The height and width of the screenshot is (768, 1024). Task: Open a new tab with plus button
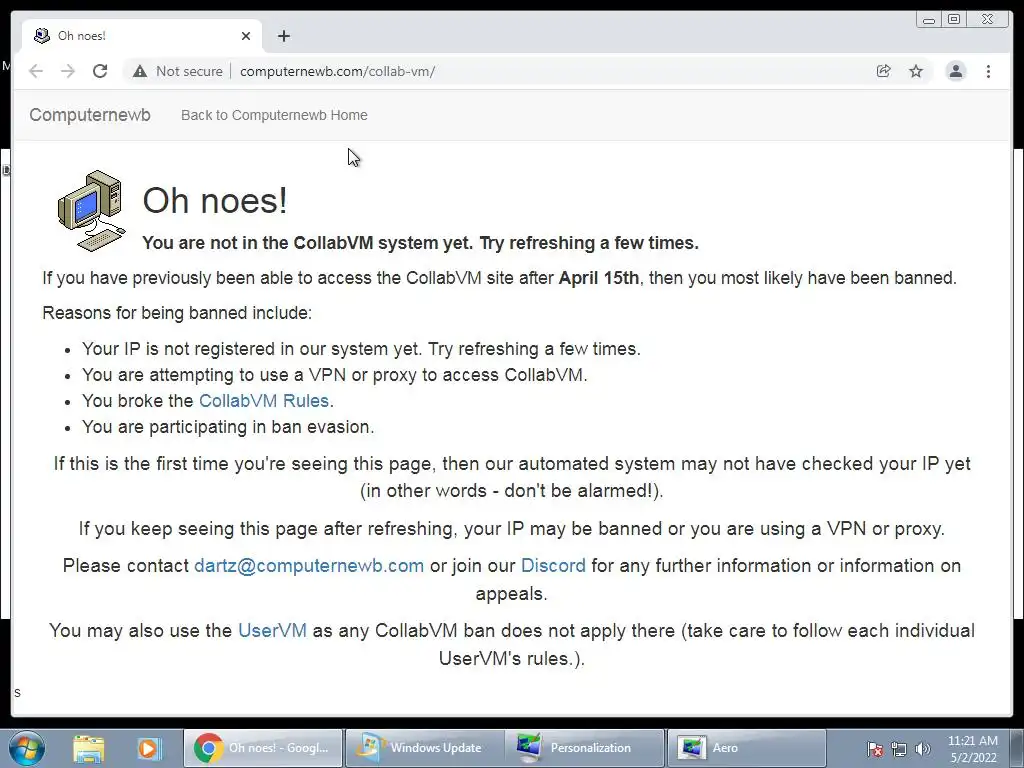pyautogui.click(x=283, y=36)
